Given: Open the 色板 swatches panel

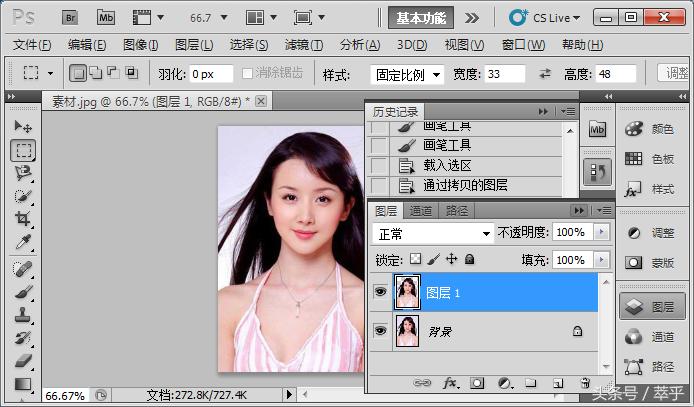Looking at the screenshot, I should coord(650,159).
